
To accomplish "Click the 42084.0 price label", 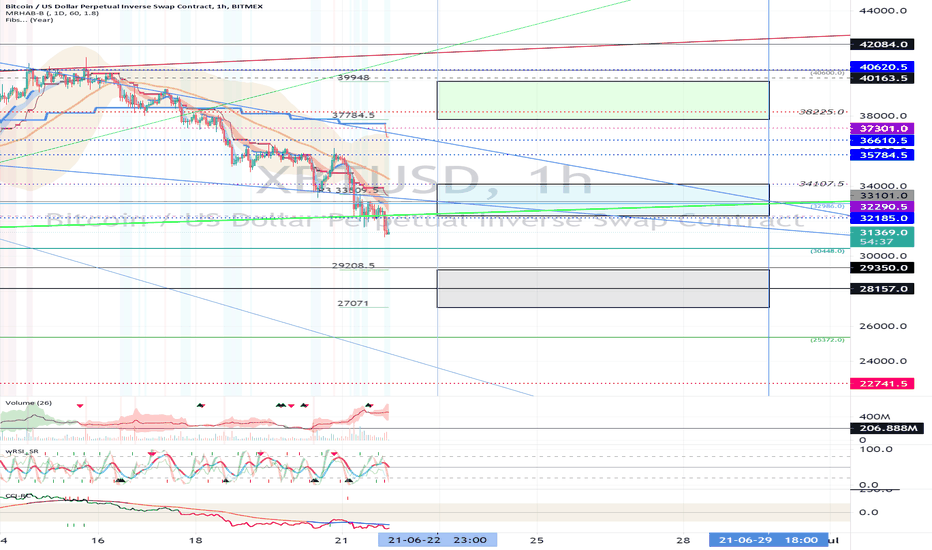I will click(883, 45).
